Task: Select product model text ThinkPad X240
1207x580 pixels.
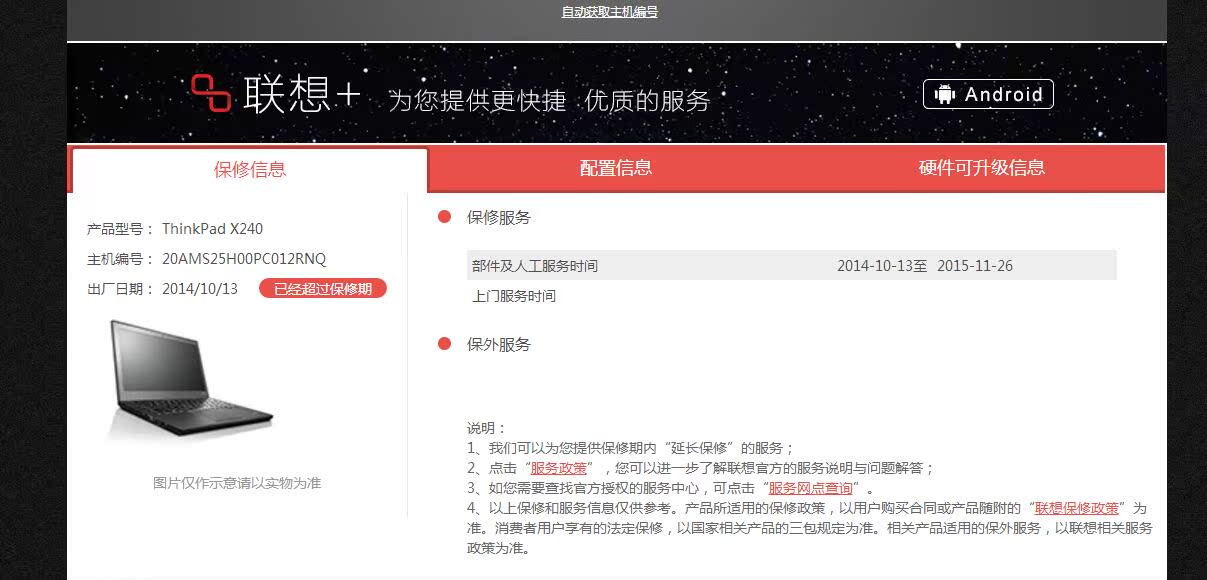Action: click(x=213, y=229)
